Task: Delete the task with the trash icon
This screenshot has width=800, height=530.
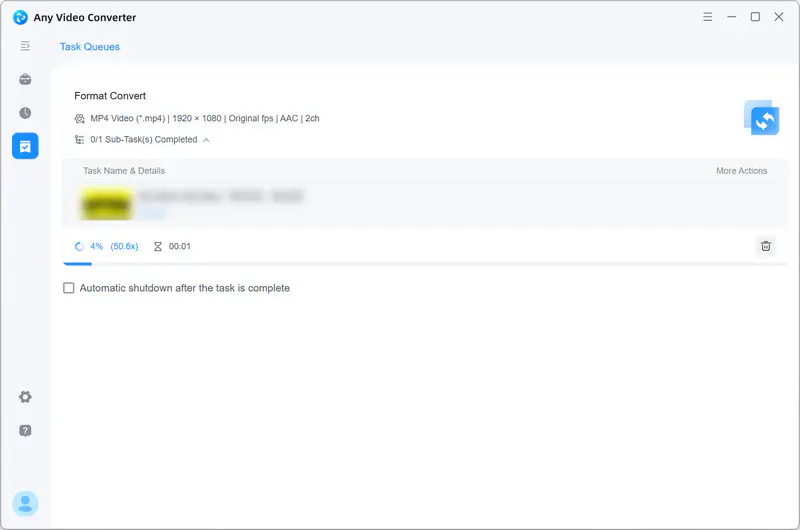Action: coord(765,246)
